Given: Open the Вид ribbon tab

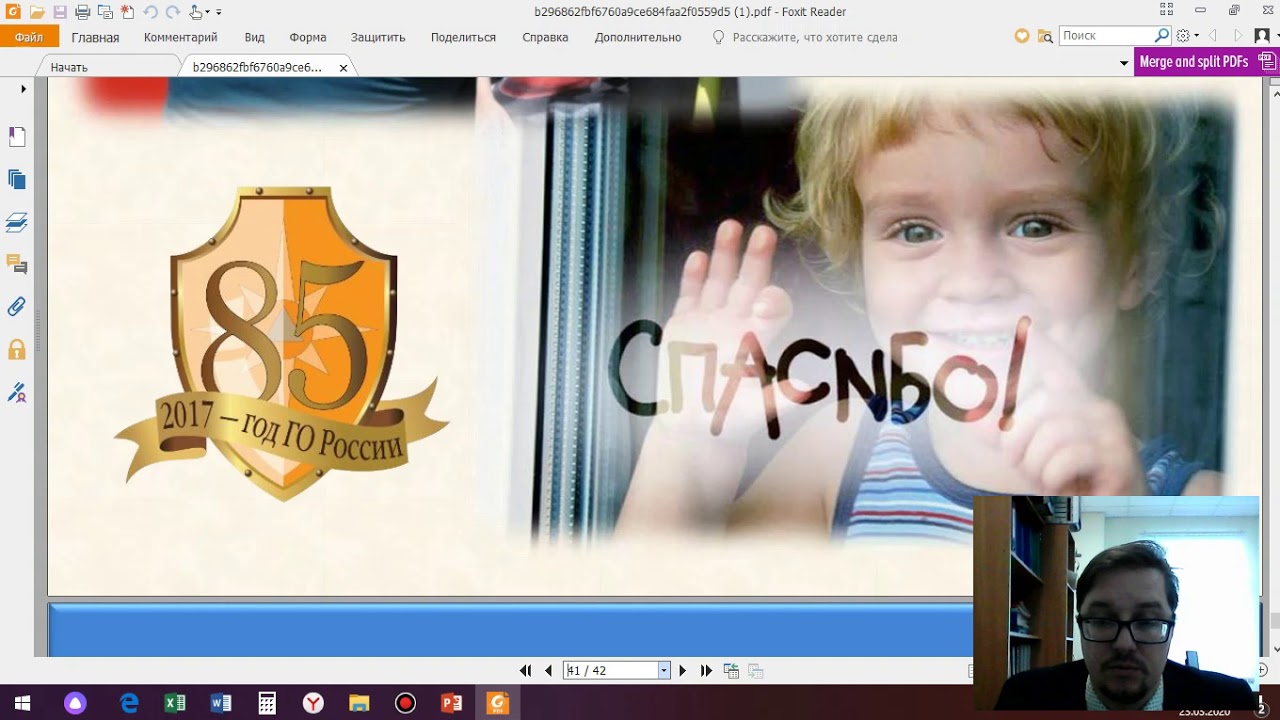Looking at the screenshot, I should 254,37.
